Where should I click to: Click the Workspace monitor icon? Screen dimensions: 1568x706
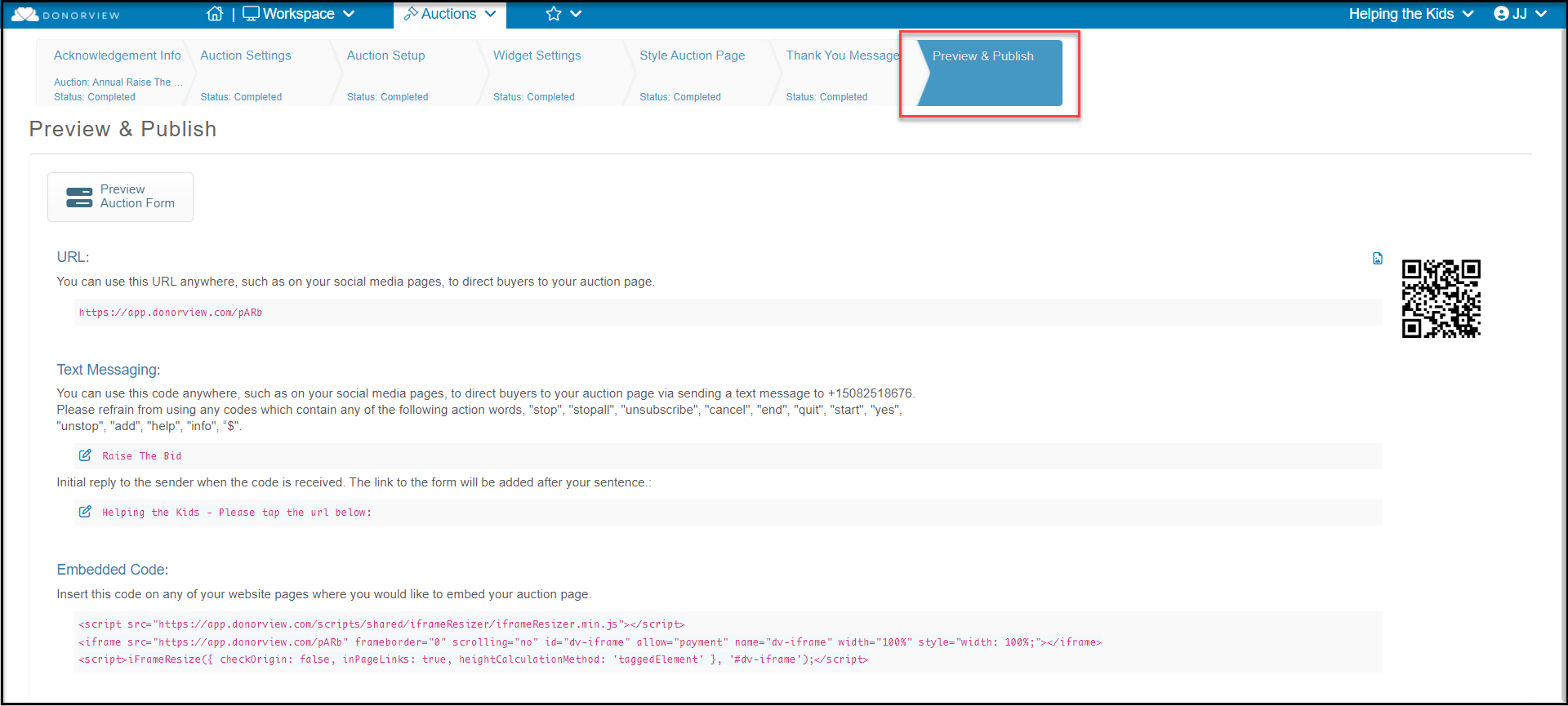point(251,14)
